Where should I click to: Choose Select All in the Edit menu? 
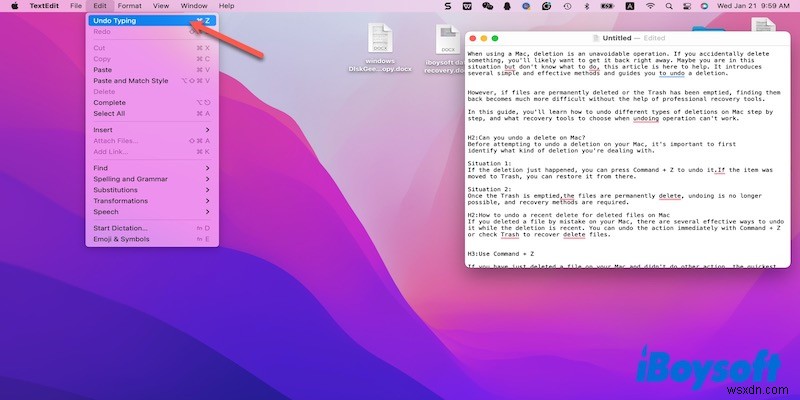coord(152,113)
